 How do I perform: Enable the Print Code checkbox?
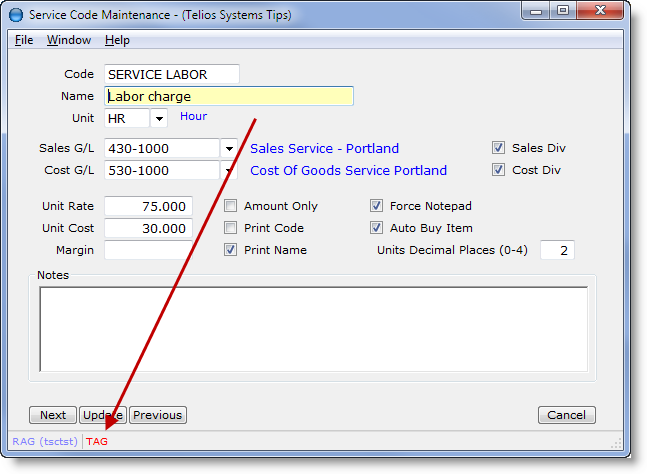point(231,228)
